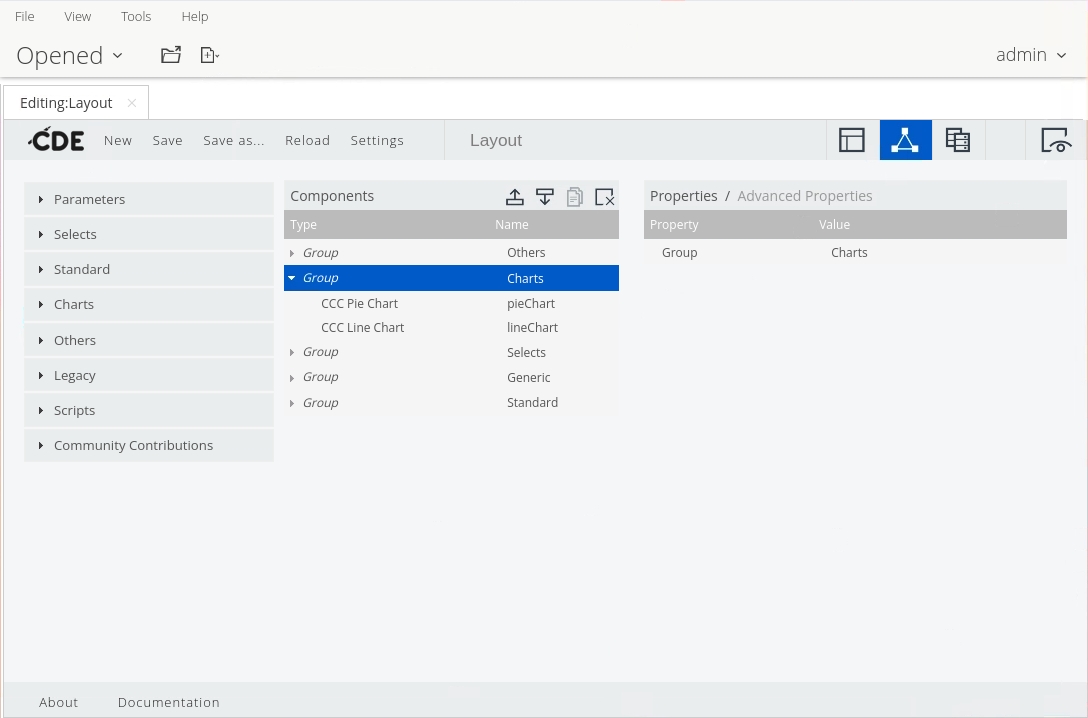Click the new file icon

pyautogui.click(x=209, y=55)
